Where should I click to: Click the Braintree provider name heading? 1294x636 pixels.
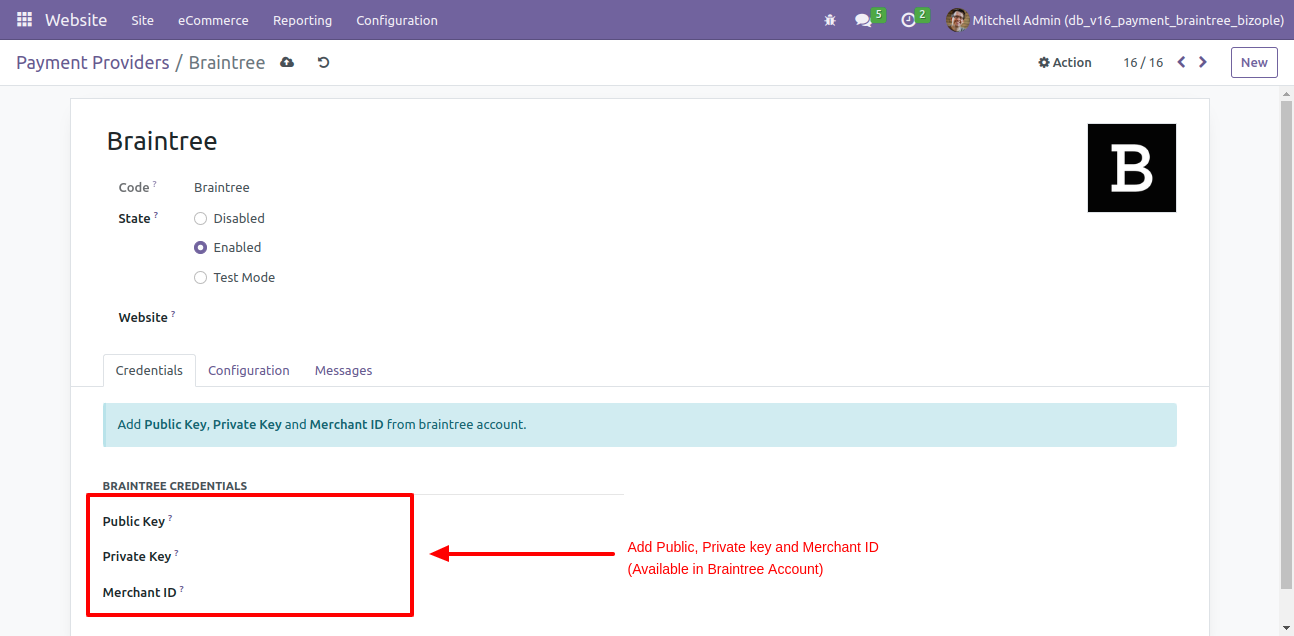(162, 141)
